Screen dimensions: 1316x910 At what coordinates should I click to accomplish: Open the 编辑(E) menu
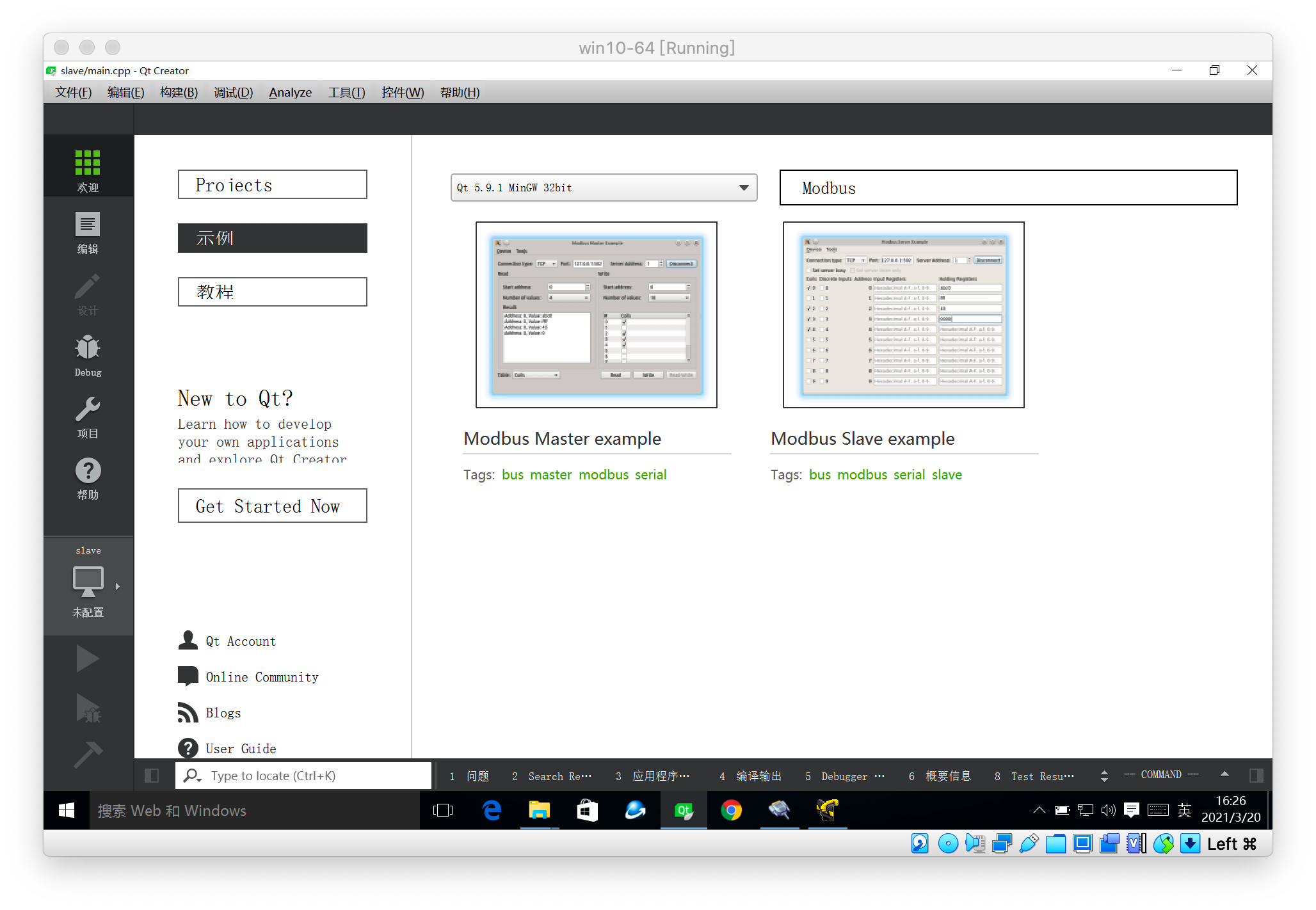tap(125, 92)
